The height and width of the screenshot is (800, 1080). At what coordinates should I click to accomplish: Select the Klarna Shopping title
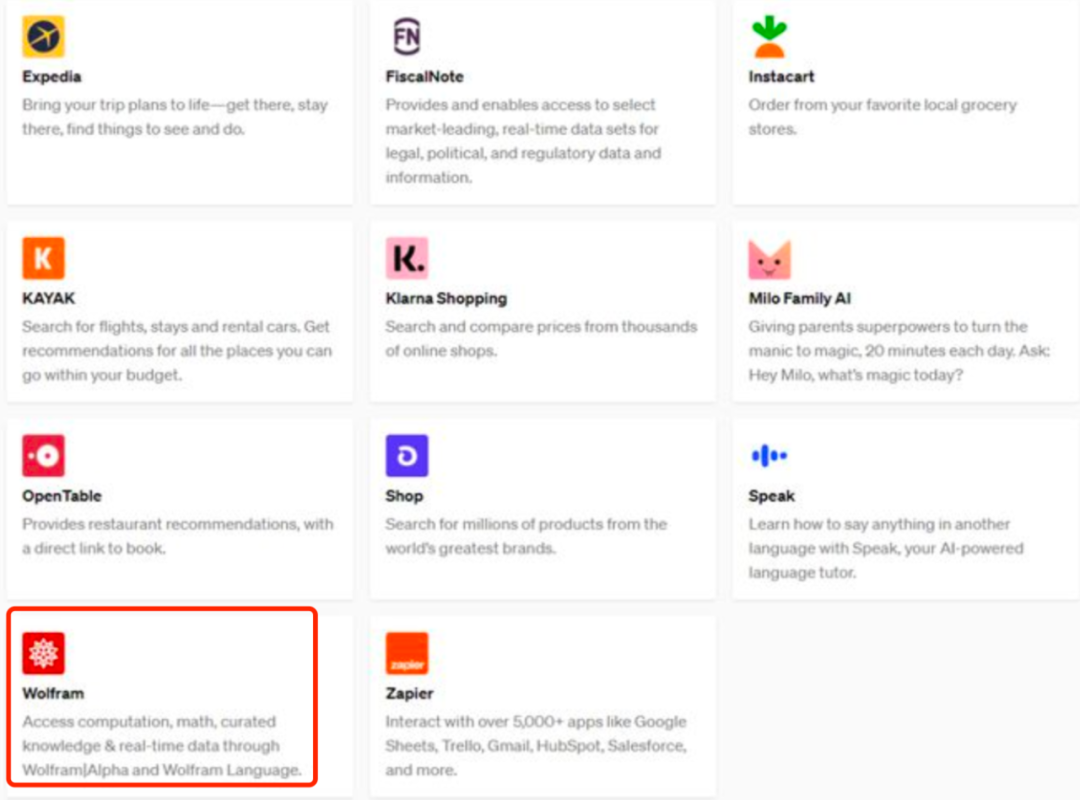pyautogui.click(x=446, y=298)
